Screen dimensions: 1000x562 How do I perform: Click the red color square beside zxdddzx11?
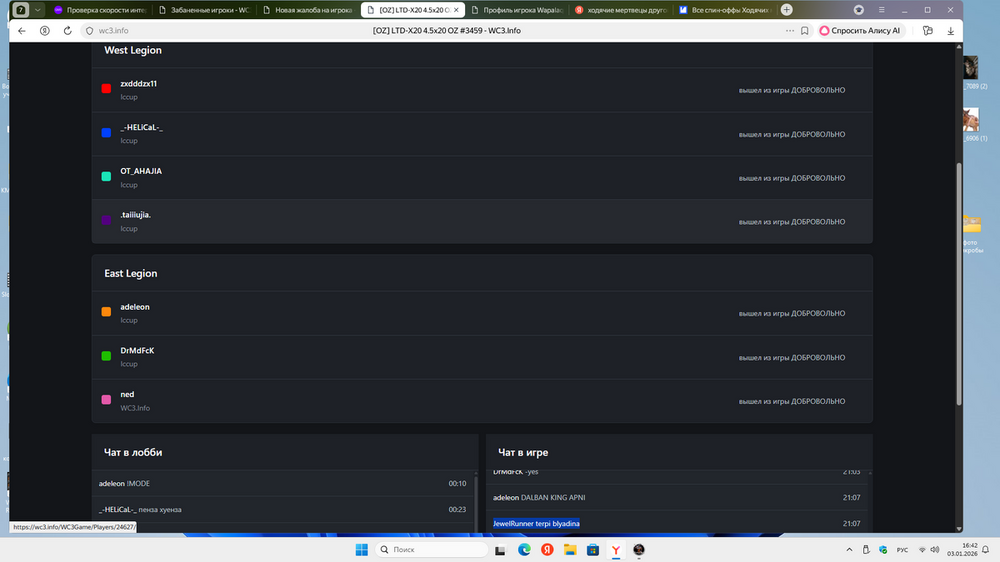coord(106,89)
